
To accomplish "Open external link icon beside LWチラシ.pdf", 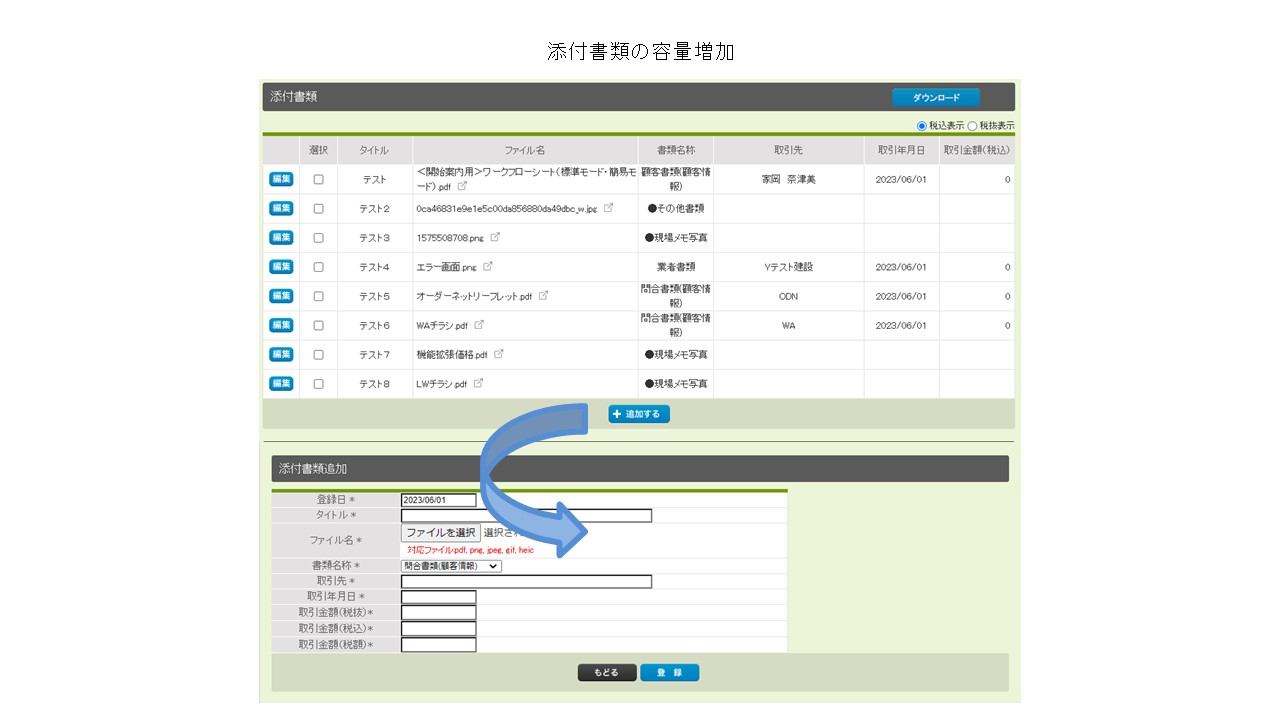I will (x=478, y=383).
